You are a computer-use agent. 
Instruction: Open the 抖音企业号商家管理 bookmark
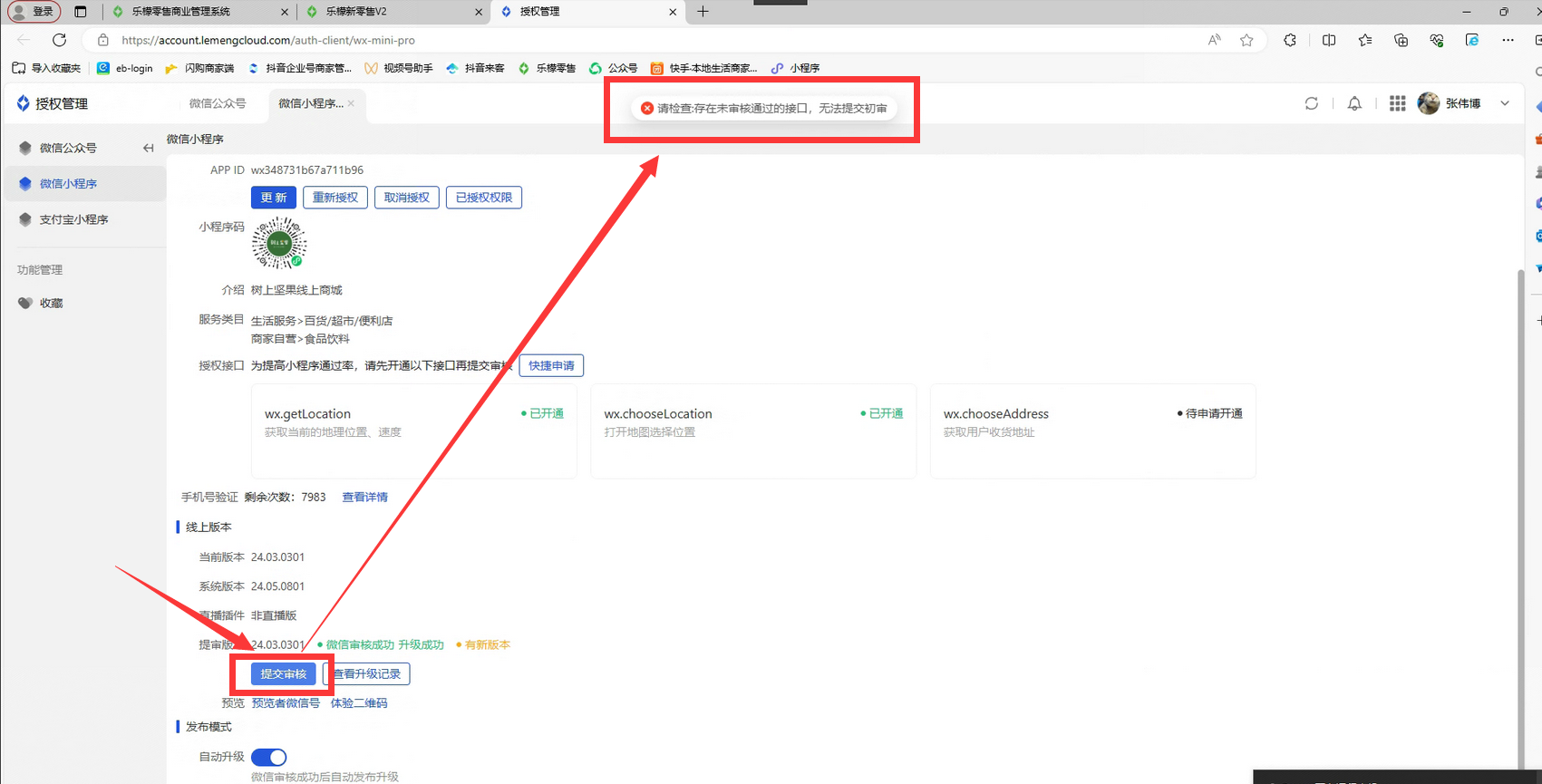tap(300, 68)
